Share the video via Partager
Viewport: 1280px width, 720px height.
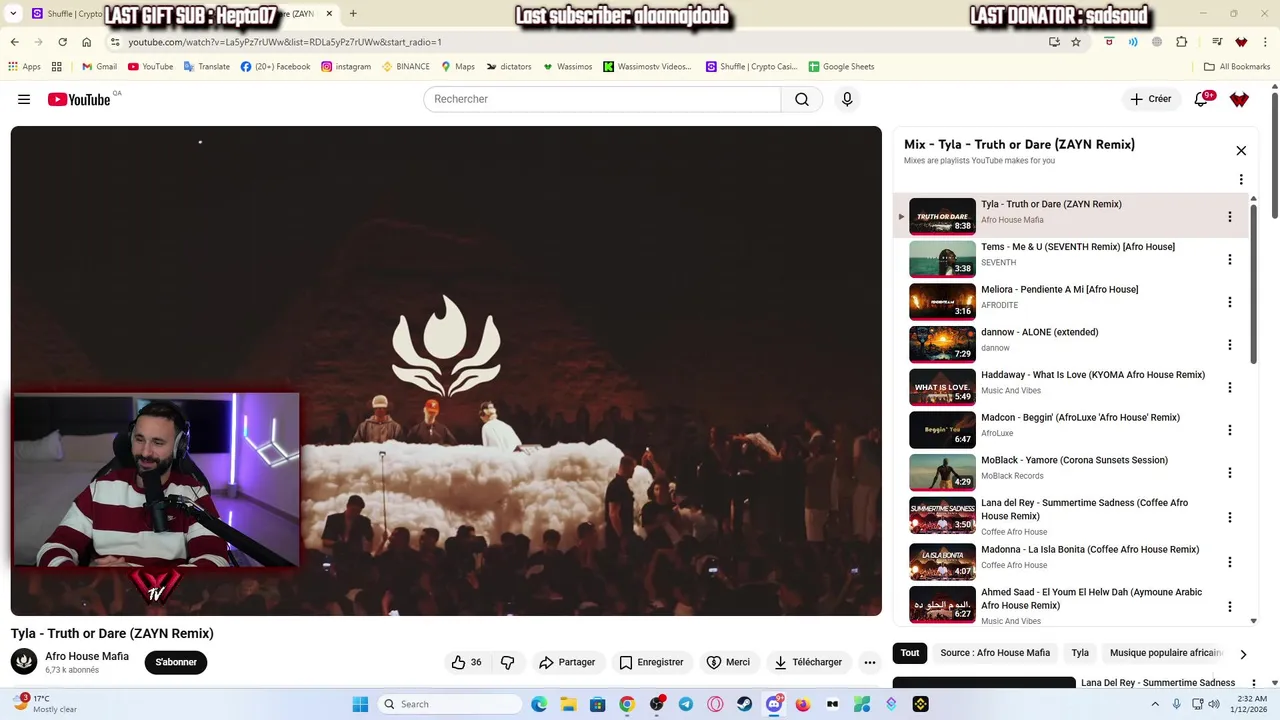(x=567, y=662)
